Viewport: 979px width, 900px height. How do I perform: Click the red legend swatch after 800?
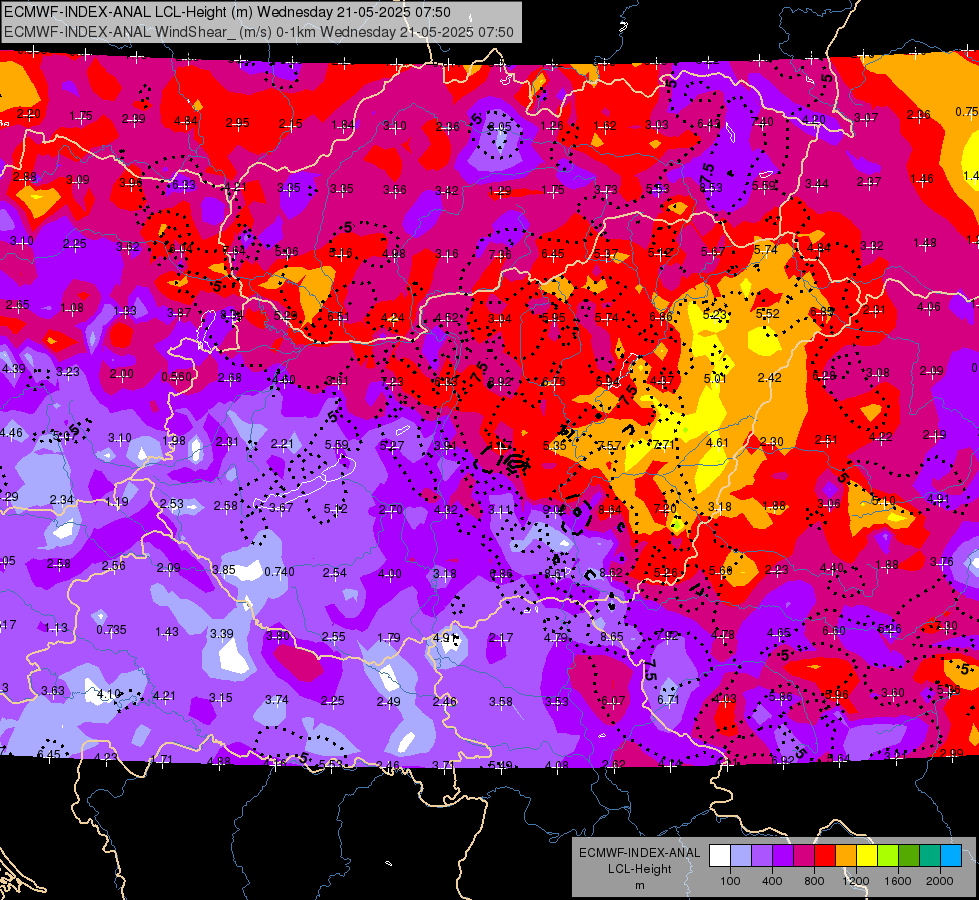825,856
